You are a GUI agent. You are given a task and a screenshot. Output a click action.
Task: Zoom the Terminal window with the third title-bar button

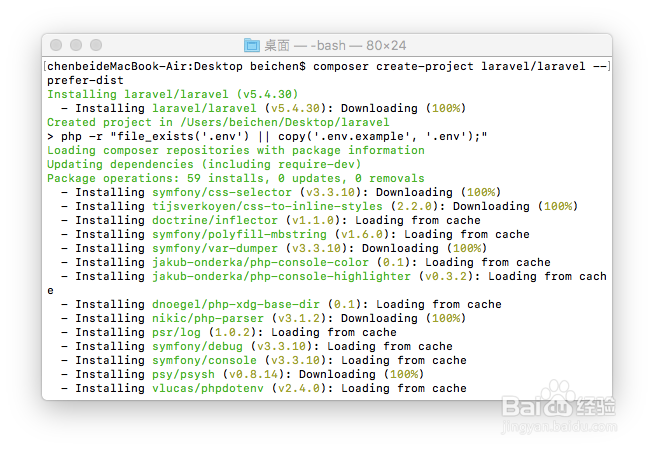pyautogui.click(x=96, y=45)
